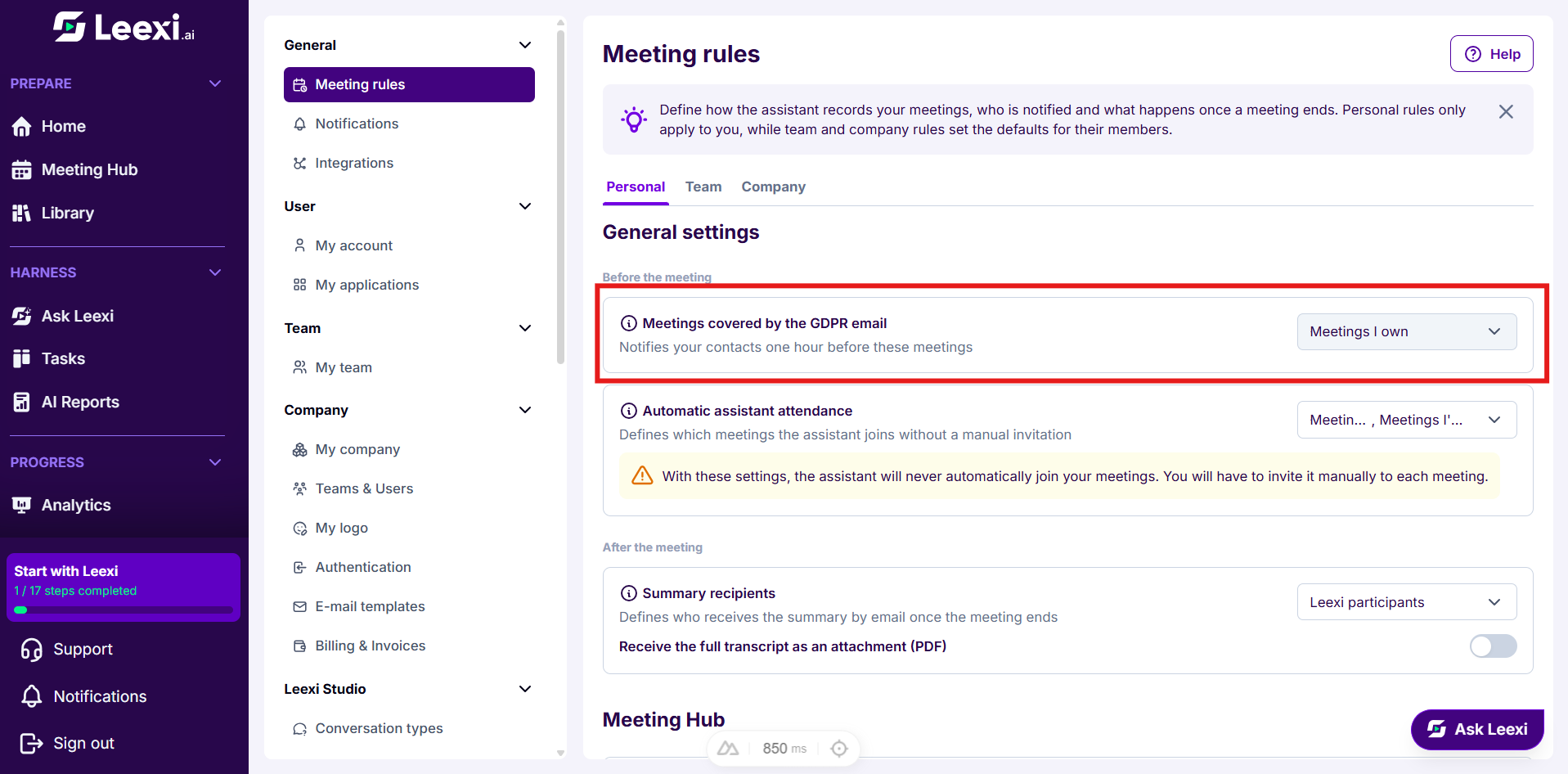
Task: Click the lightbulb tip icon in banner
Action: [x=633, y=119]
